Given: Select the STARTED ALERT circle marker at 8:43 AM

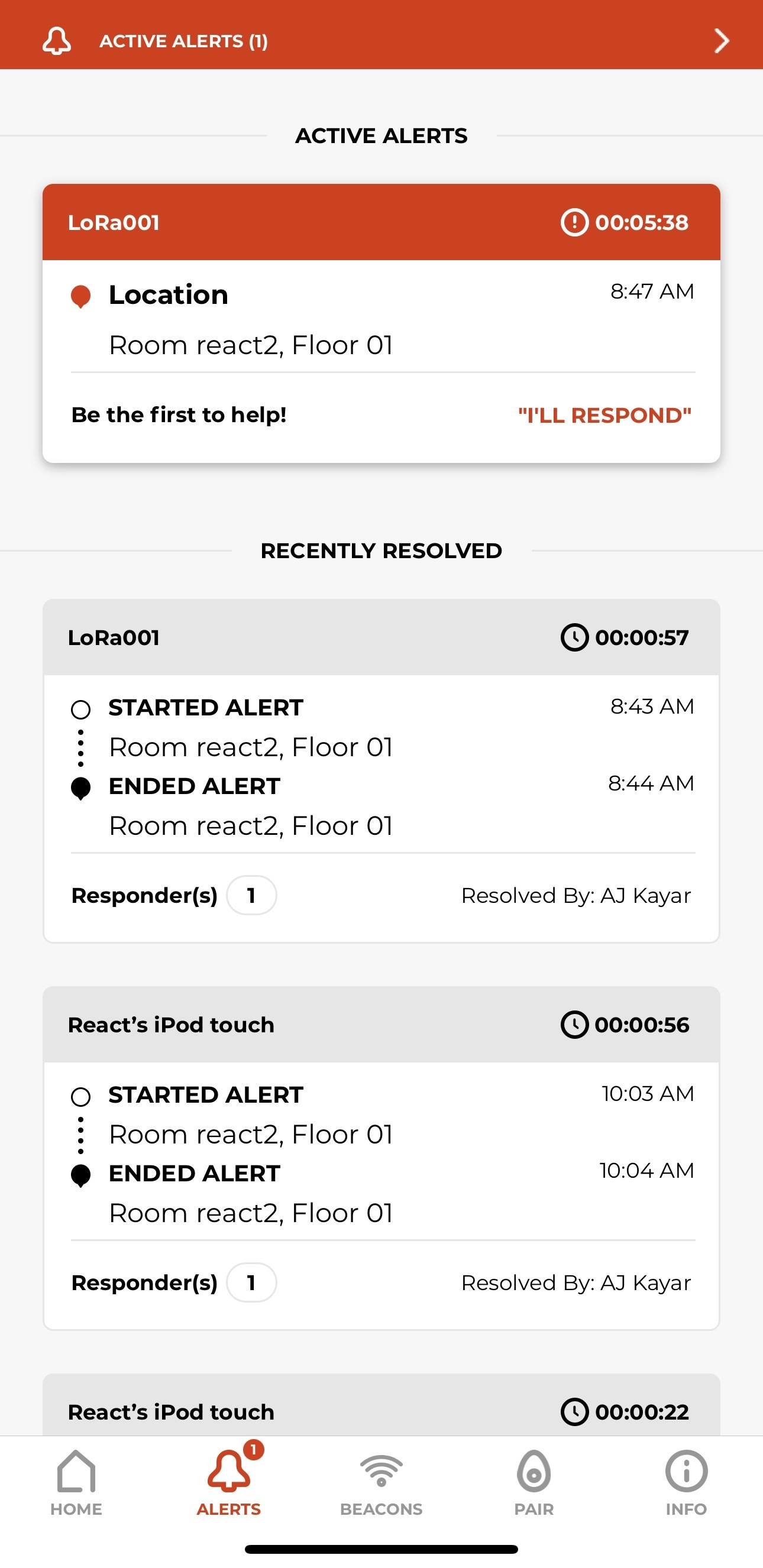Looking at the screenshot, I should tap(80, 710).
